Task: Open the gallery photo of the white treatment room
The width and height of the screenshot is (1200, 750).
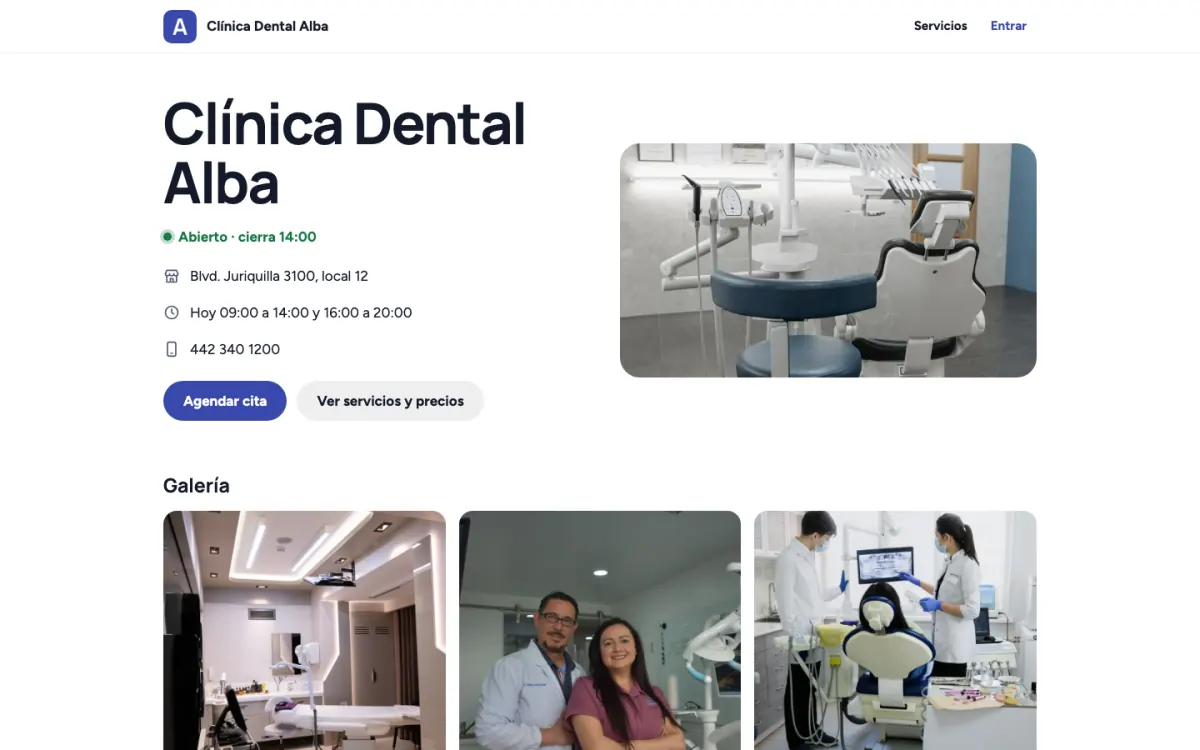Action: [x=304, y=630]
